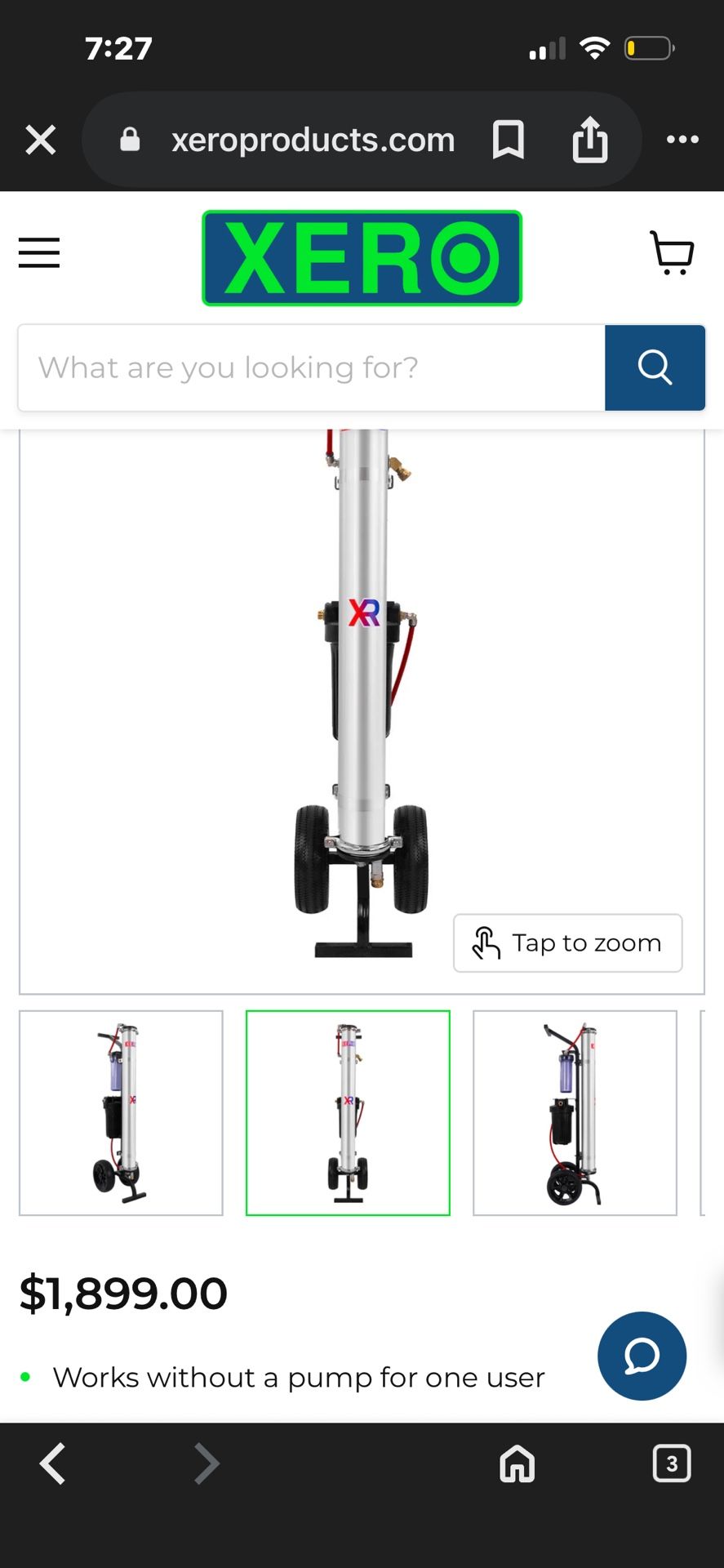Open the tab switcher showing 3 tabs
This screenshot has width=724, height=1568.
pyautogui.click(x=672, y=1463)
